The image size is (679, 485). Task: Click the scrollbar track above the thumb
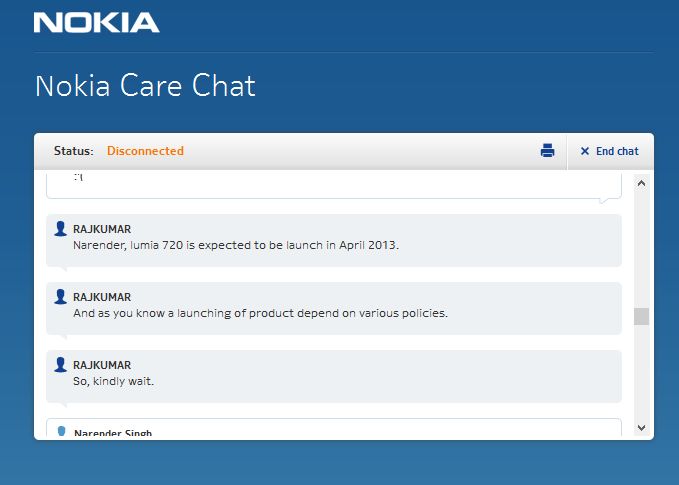coord(641,250)
